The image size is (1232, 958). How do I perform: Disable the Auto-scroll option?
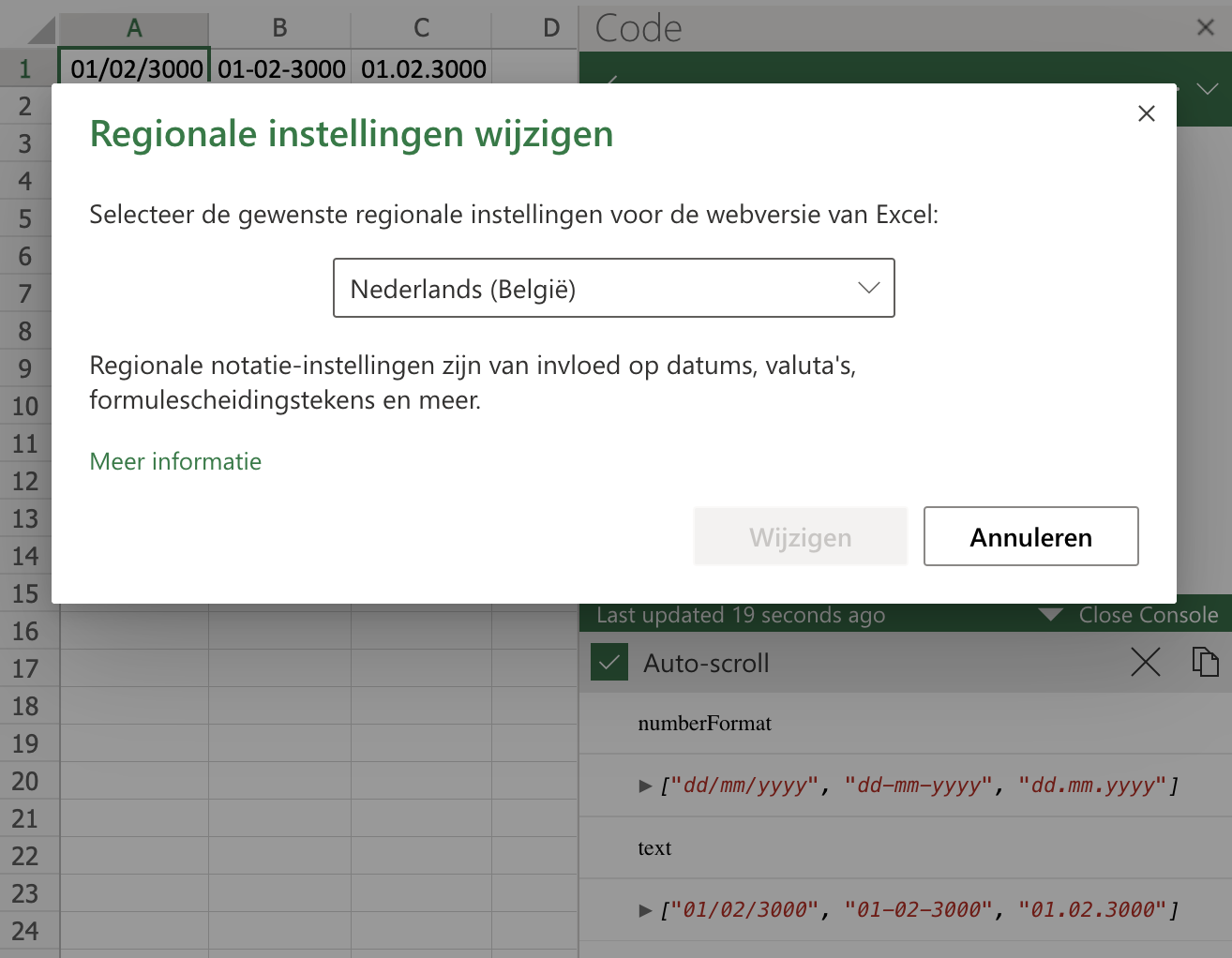pyautogui.click(x=609, y=662)
